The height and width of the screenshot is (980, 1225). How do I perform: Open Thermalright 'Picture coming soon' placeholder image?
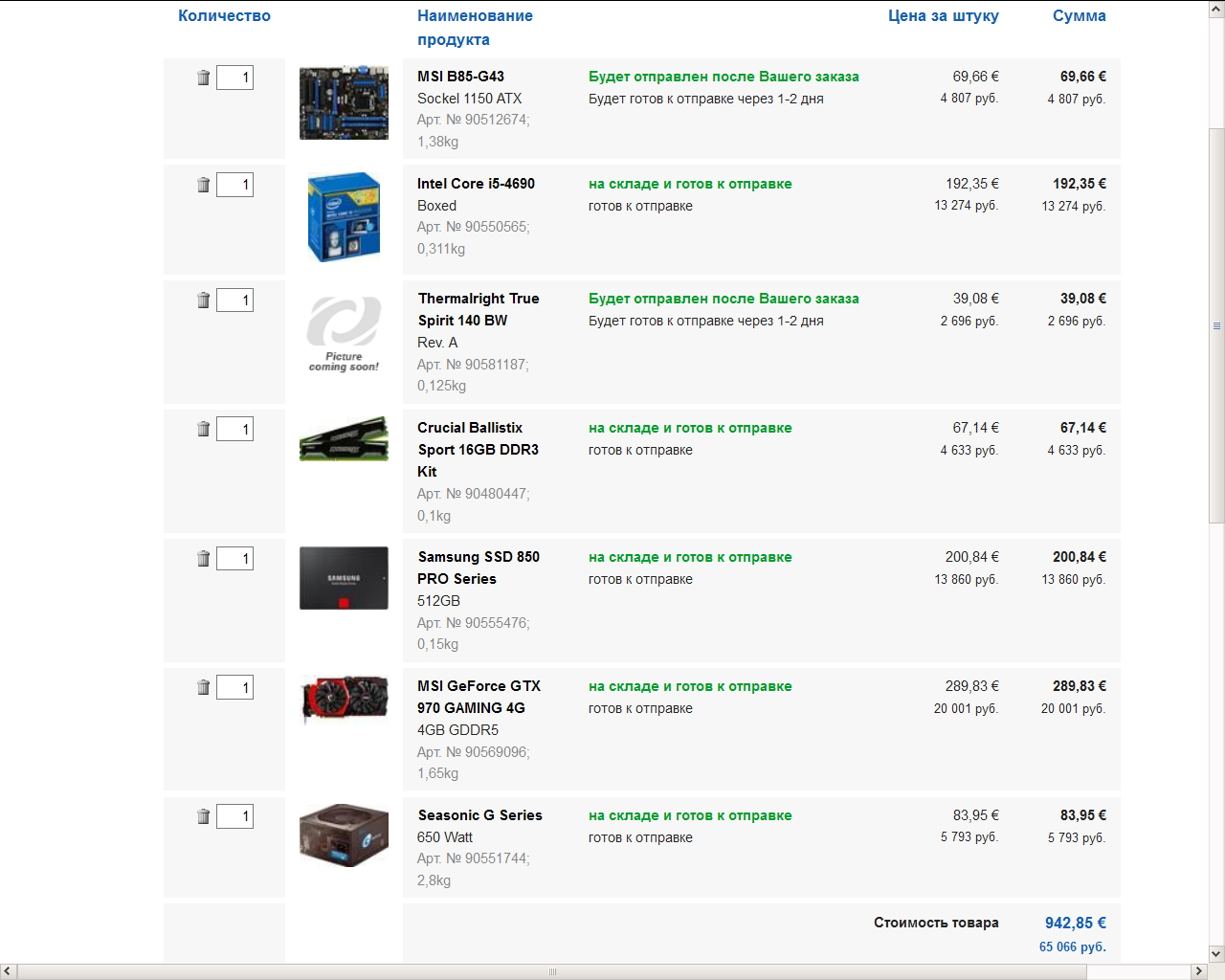[344, 335]
